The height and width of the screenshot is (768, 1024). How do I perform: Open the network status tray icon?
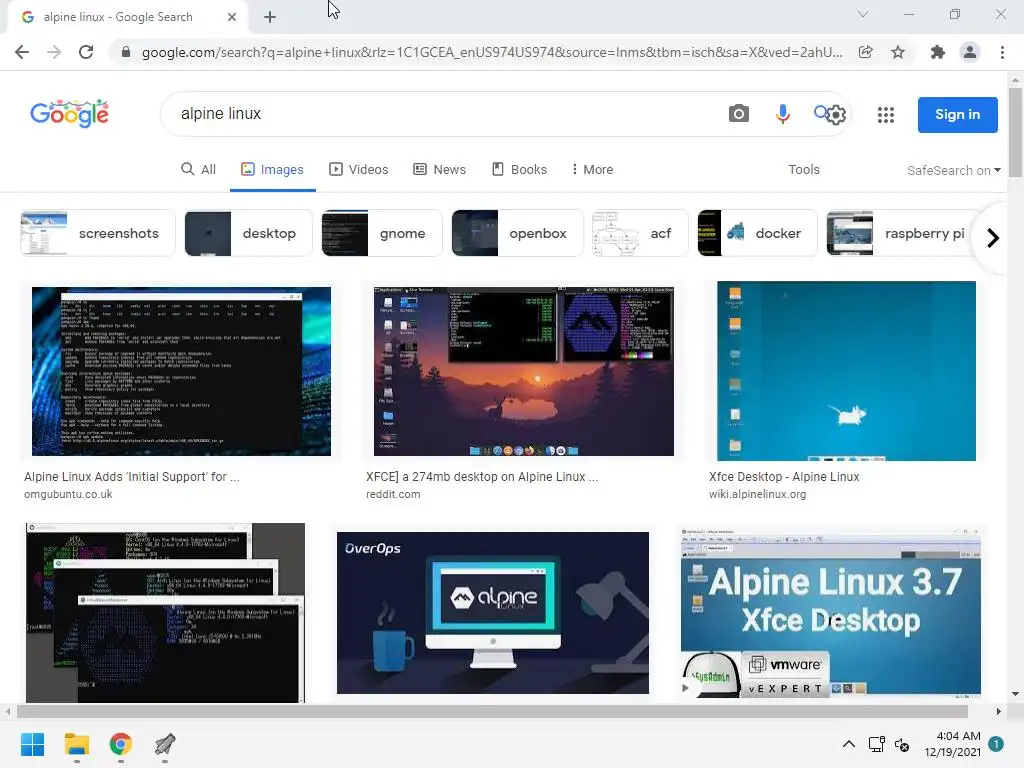(876, 744)
